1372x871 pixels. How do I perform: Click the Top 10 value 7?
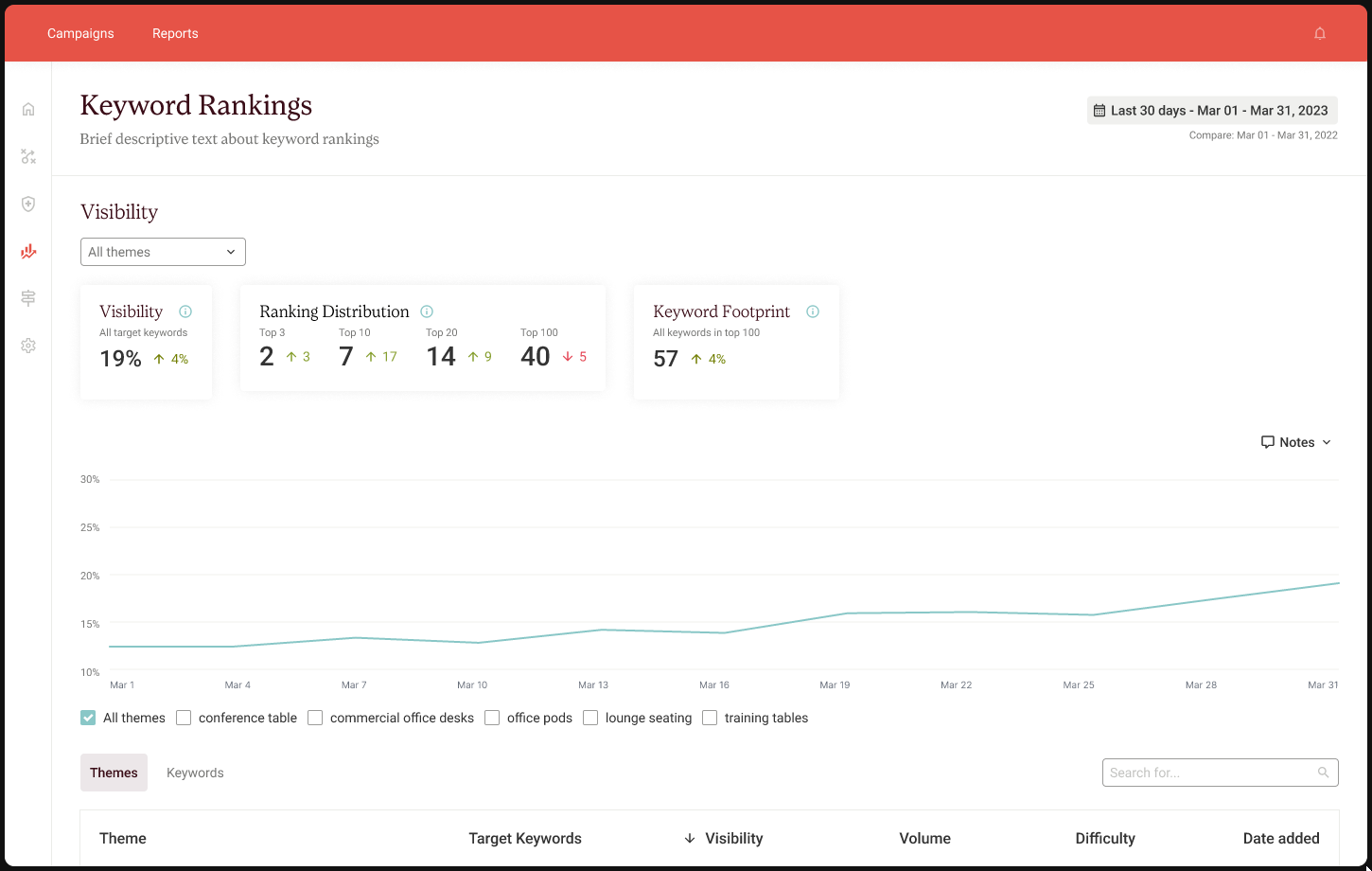click(346, 357)
